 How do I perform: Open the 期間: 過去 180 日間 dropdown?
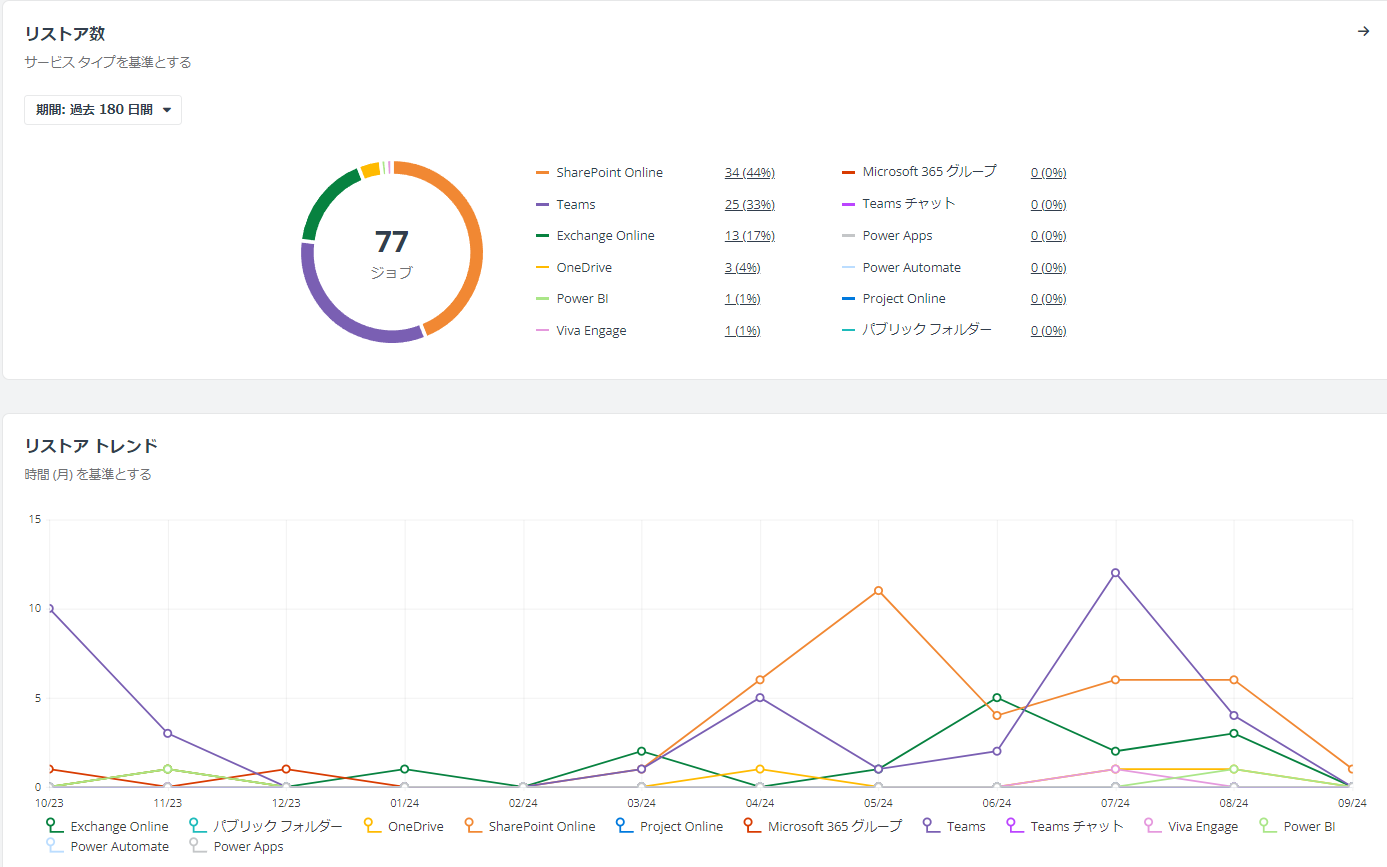(x=103, y=110)
